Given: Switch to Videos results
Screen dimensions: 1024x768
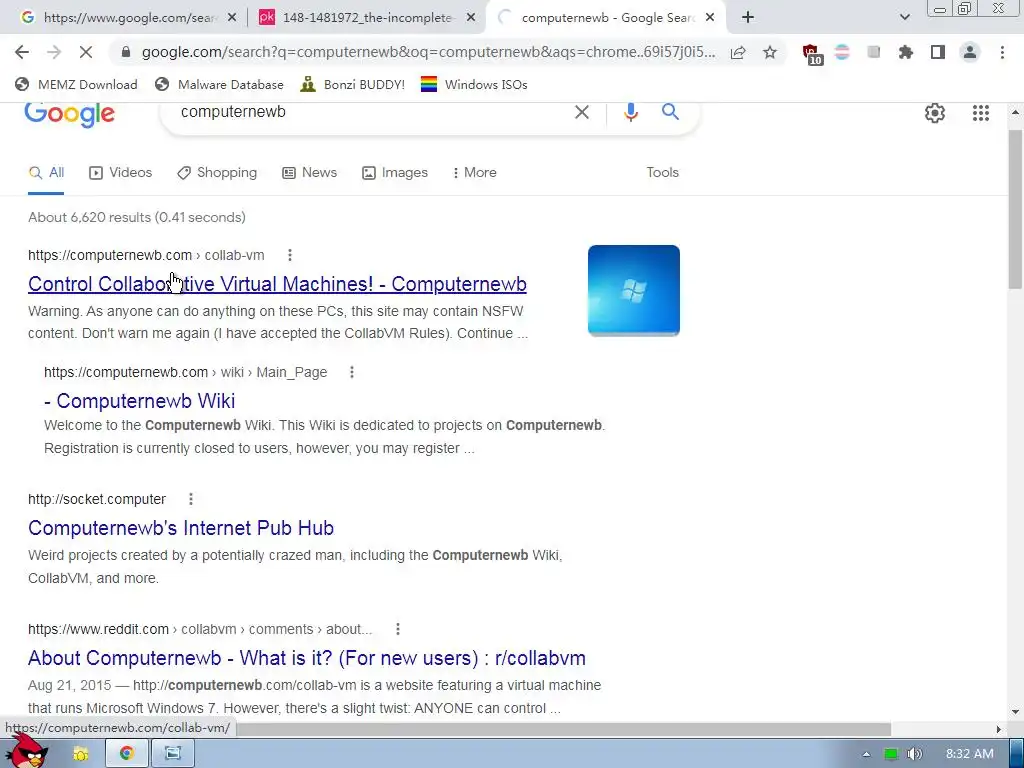Looking at the screenshot, I should pyautogui.click(x=121, y=173).
